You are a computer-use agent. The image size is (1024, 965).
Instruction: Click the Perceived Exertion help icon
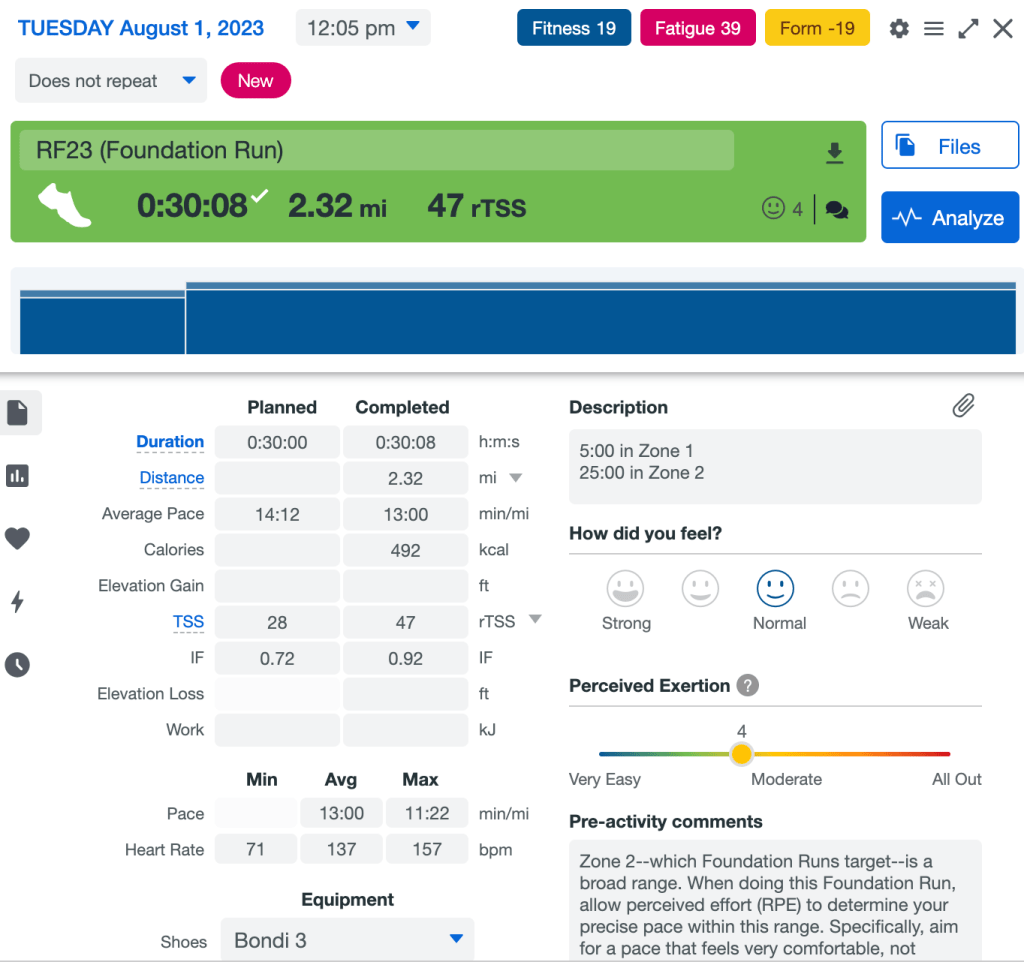[x=747, y=686]
